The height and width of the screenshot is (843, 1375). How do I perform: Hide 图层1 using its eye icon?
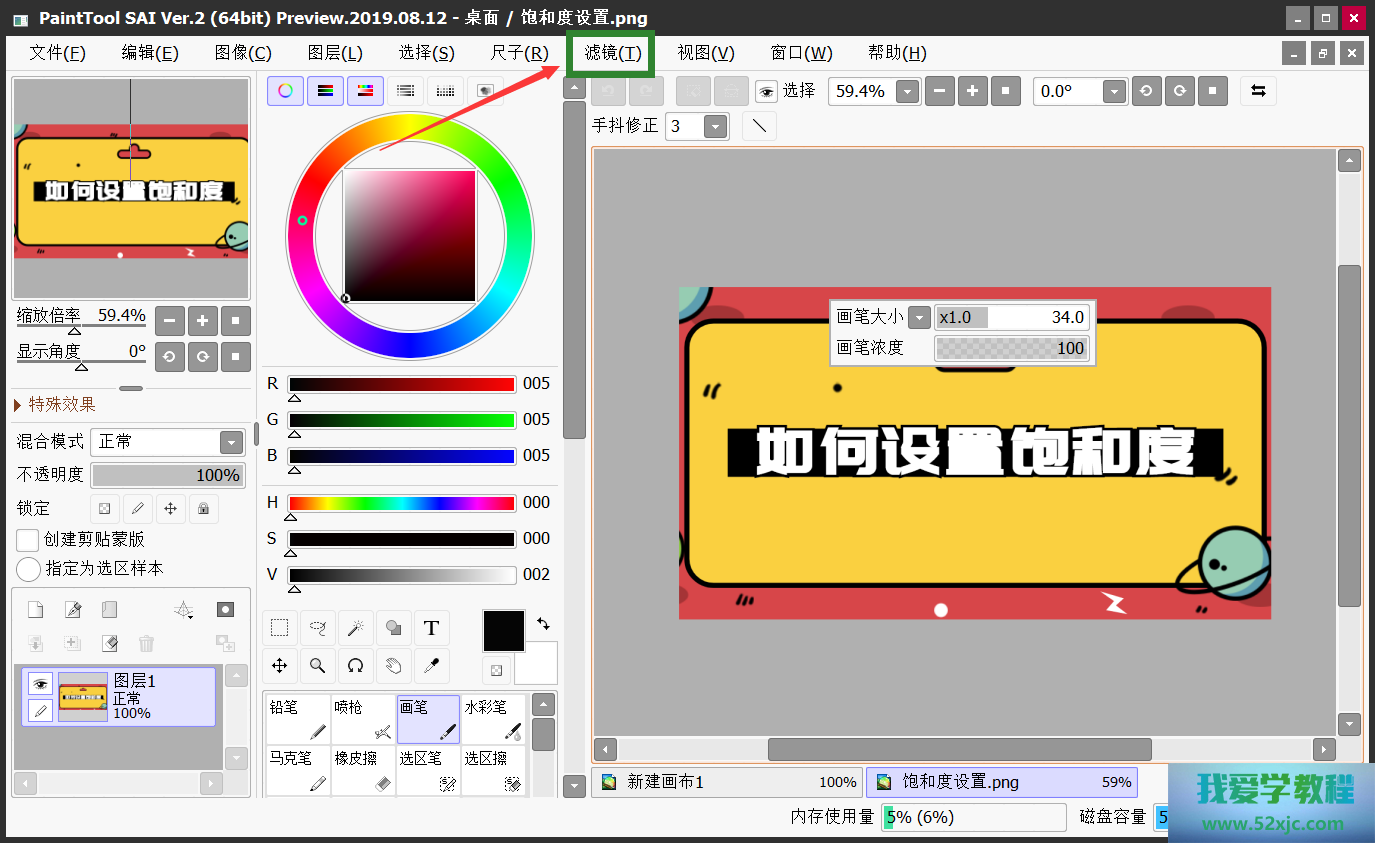[x=40, y=684]
